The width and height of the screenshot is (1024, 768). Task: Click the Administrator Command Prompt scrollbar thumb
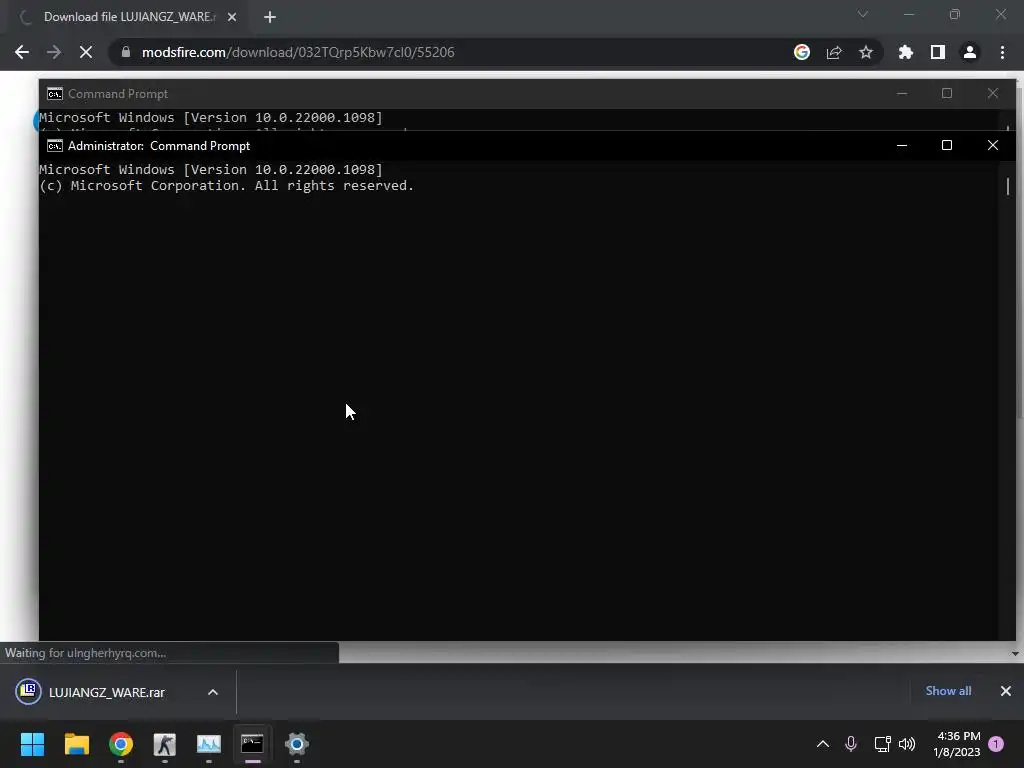(1008, 186)
